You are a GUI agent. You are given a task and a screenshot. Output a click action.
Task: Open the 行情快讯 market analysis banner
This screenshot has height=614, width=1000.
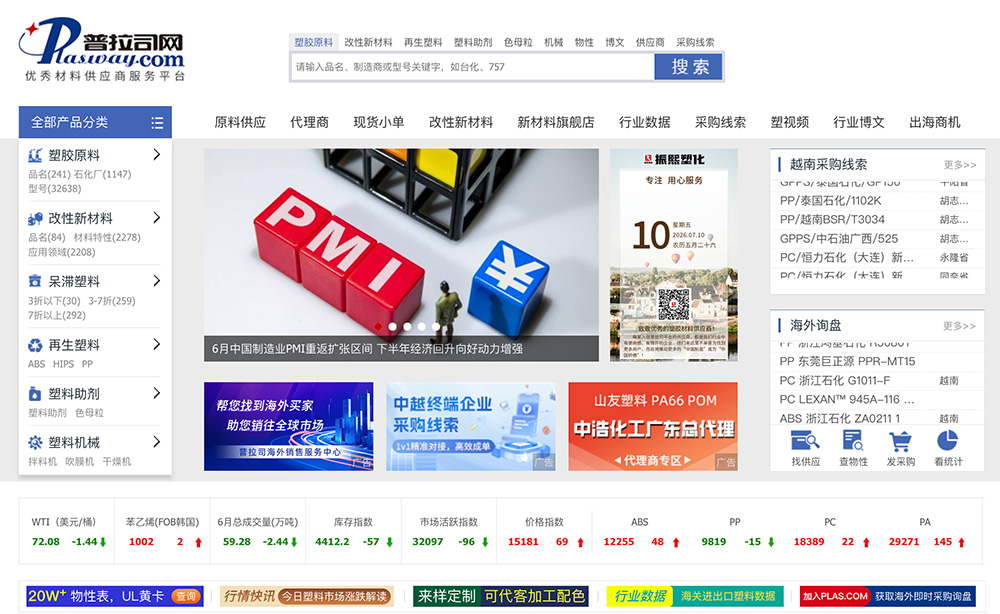point(307,597)
